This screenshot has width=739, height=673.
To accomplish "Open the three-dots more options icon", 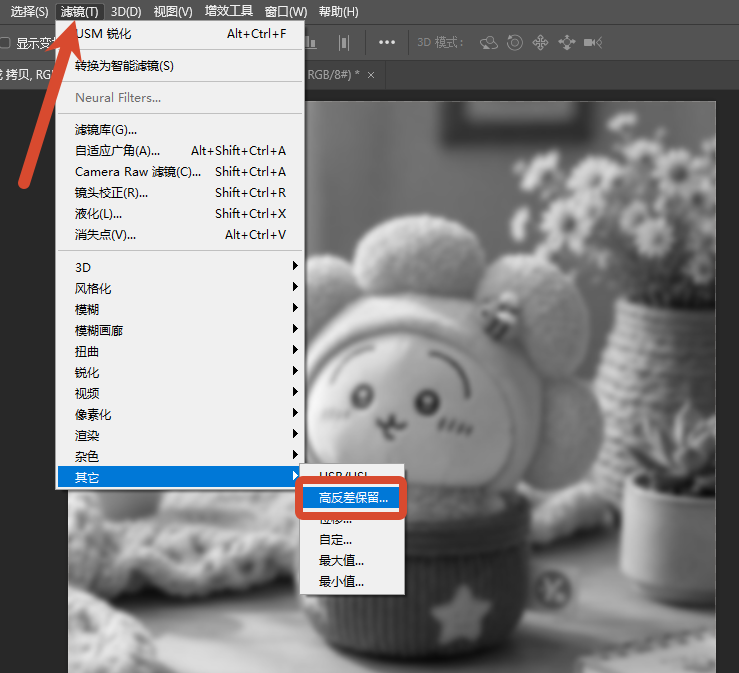I will 387,42.
